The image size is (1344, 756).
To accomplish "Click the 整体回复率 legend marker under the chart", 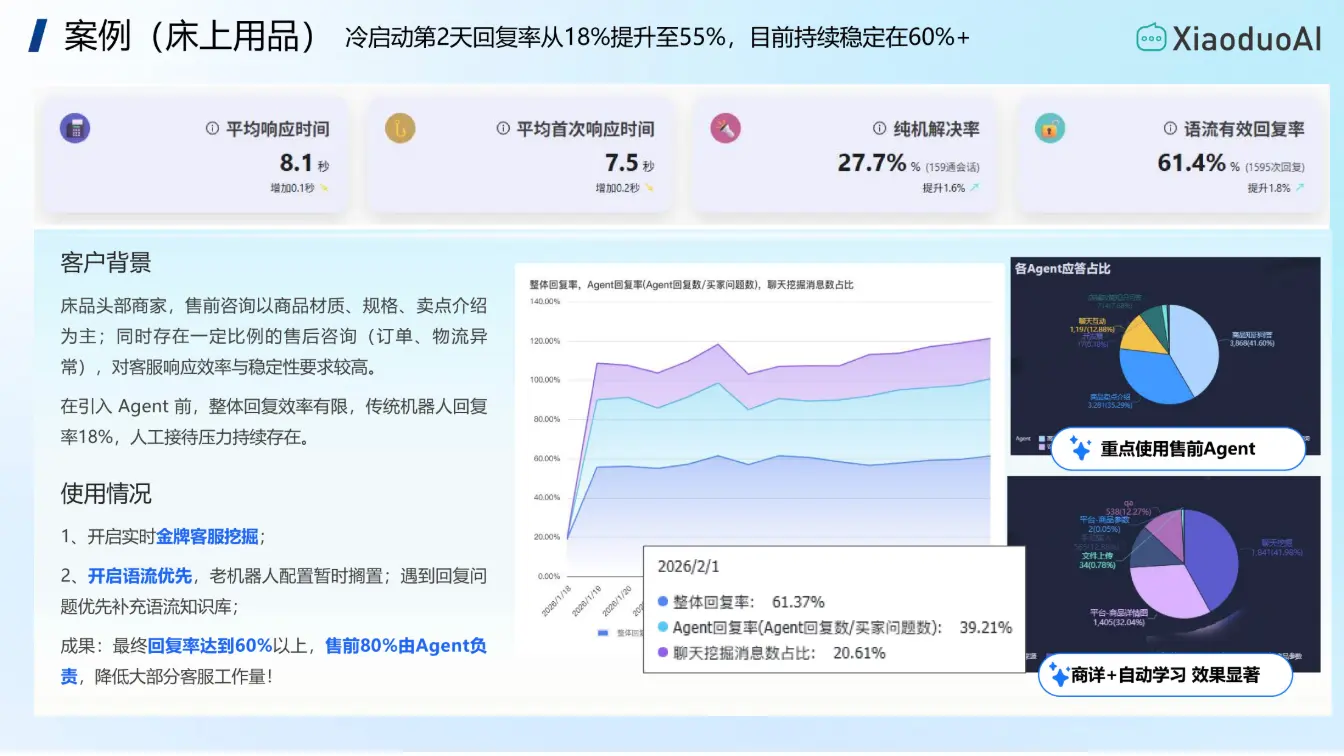I will click(603, 633).
